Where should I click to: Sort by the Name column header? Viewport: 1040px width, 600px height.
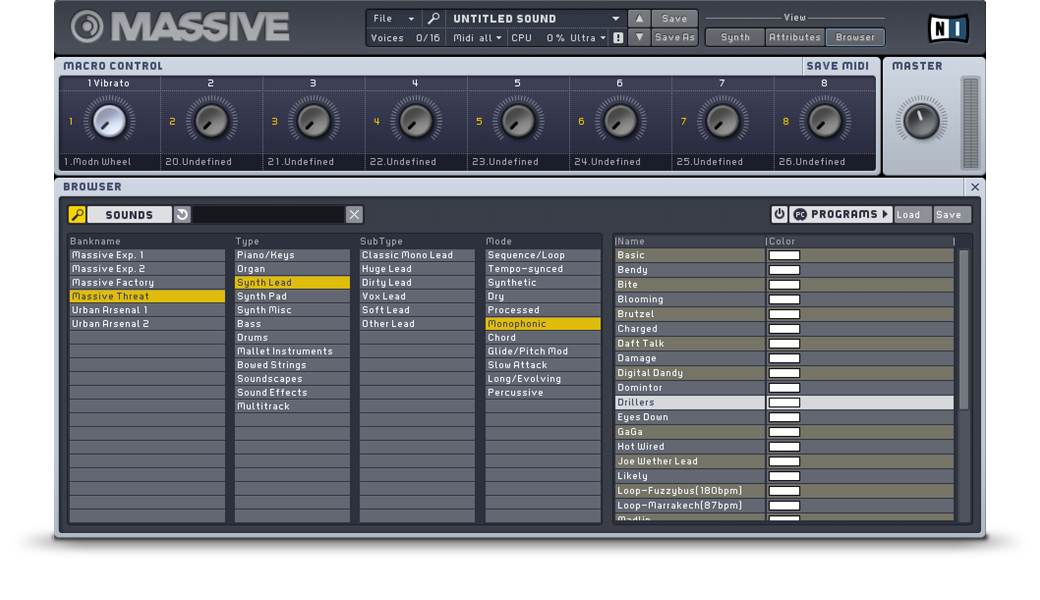690,241
